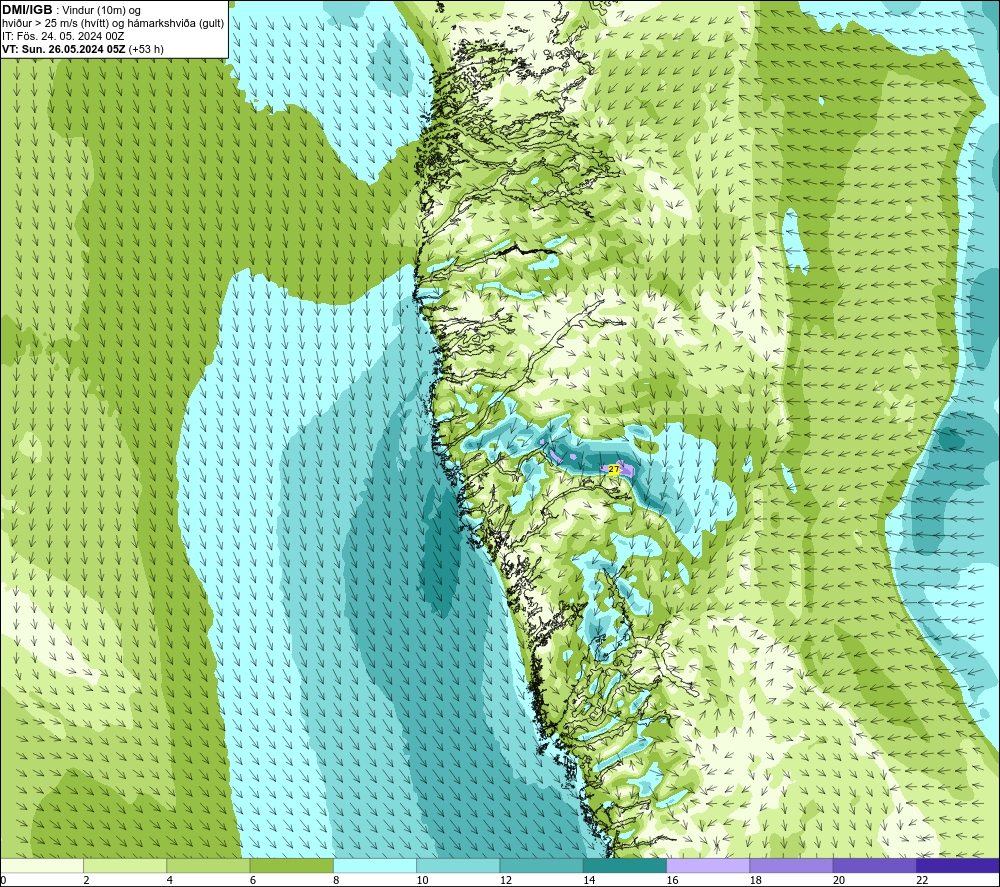Click the 12–14 m/s teal legend band
The height and width of the screenshot is (887, 1000).
(x=541, y=865)
